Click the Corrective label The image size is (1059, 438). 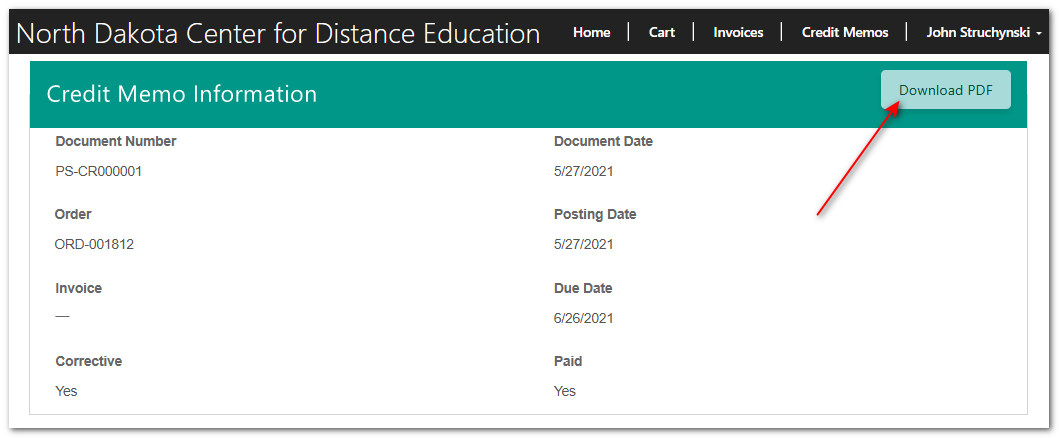pyautogui.click(x=88, y=361)
